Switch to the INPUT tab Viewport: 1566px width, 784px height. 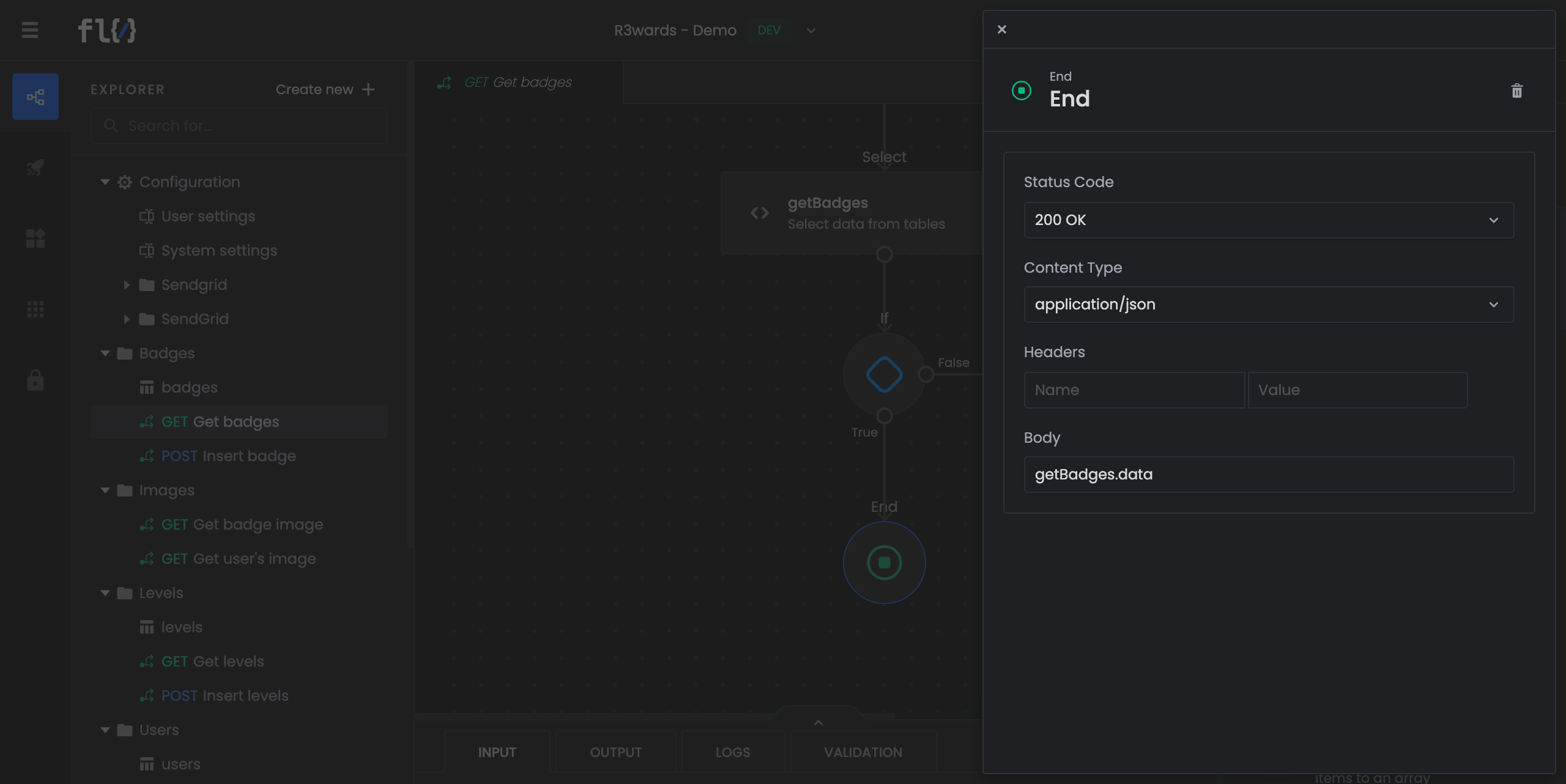point(497,752)
